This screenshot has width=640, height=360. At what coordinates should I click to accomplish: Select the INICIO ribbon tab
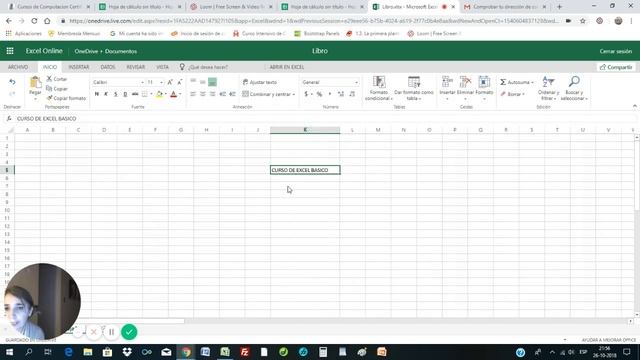(x=50, y=67)
